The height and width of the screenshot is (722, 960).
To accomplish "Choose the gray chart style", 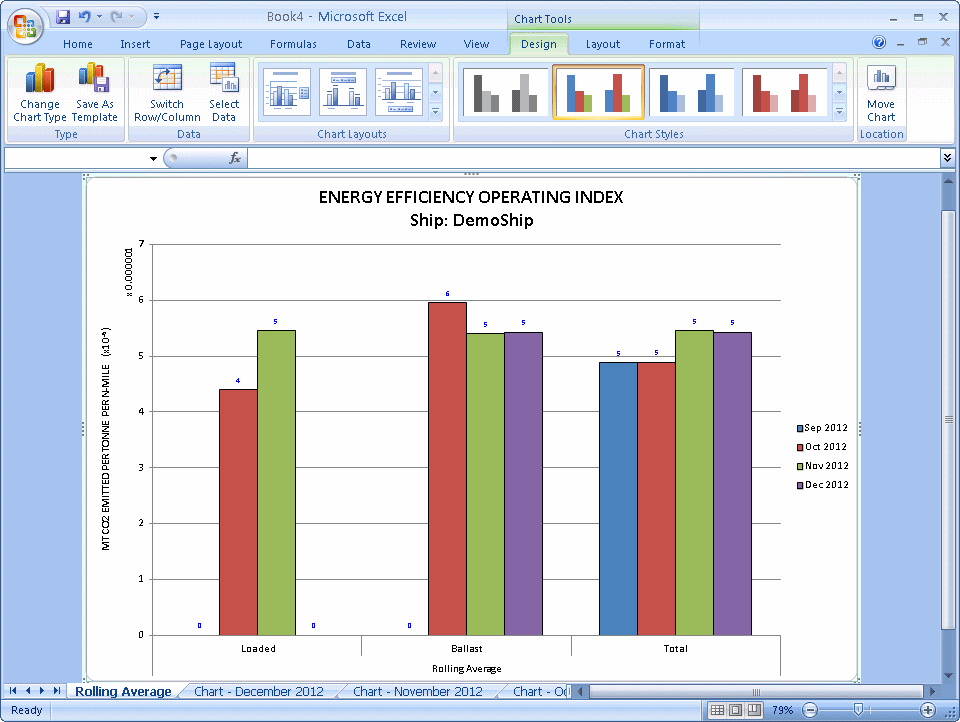I will (x=505, y=92).
